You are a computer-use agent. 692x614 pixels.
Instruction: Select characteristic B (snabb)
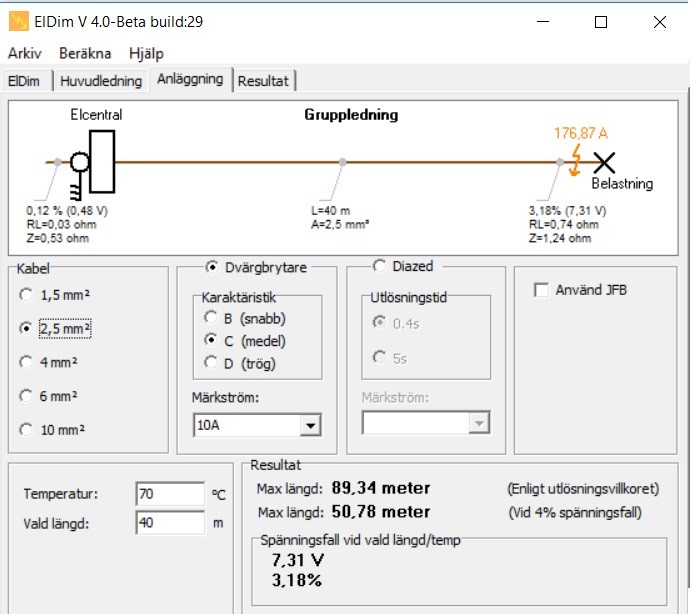(x=210, y=318)
